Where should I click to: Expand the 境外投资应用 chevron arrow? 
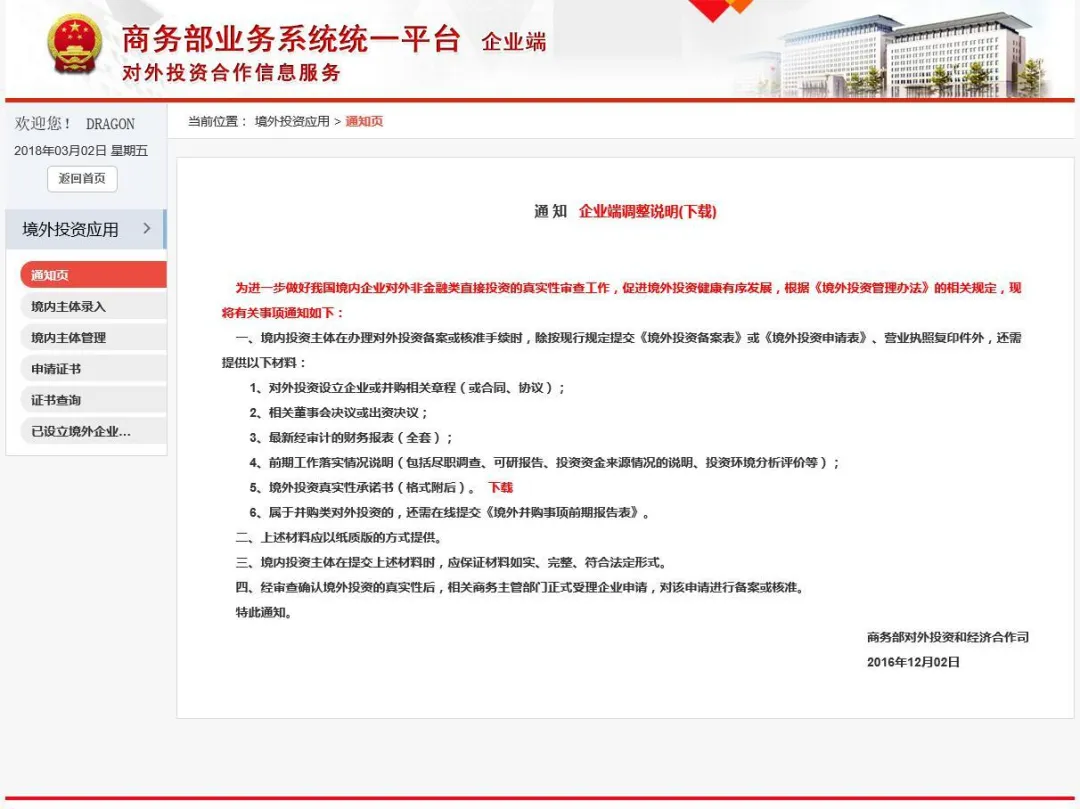[x=147, y=229]
